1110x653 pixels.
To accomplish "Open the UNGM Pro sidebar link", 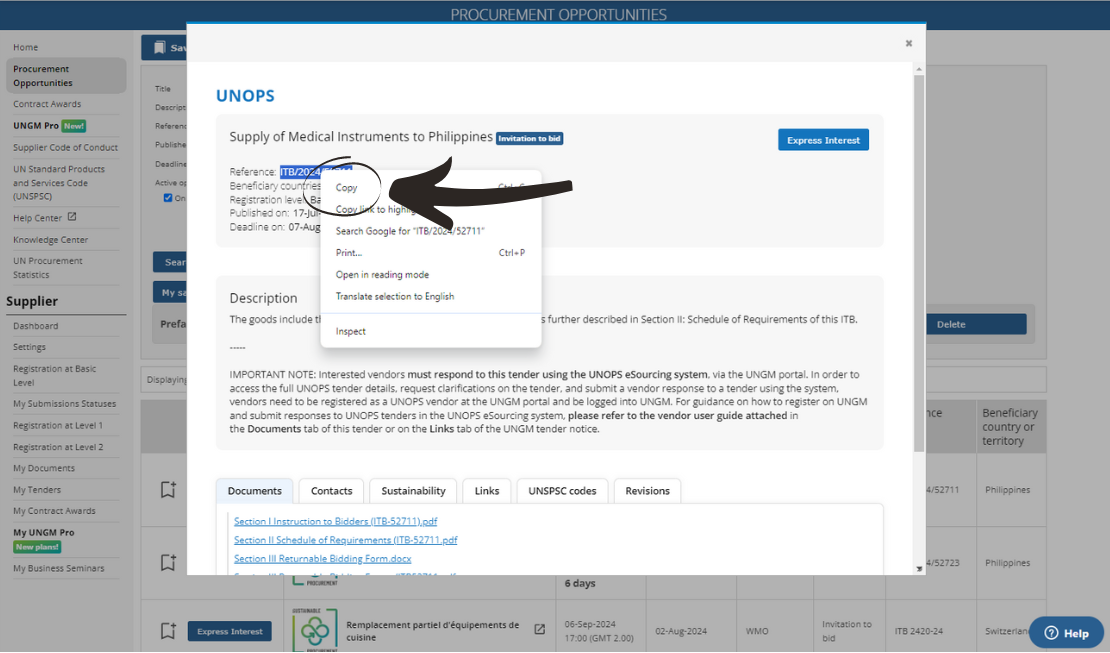I will pos(36,126).
